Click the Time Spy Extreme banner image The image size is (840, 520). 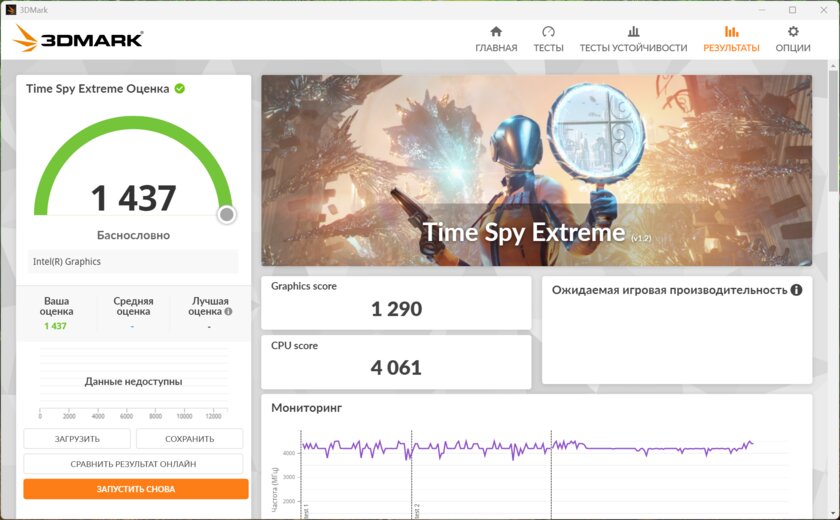click(x=536, y=170)
